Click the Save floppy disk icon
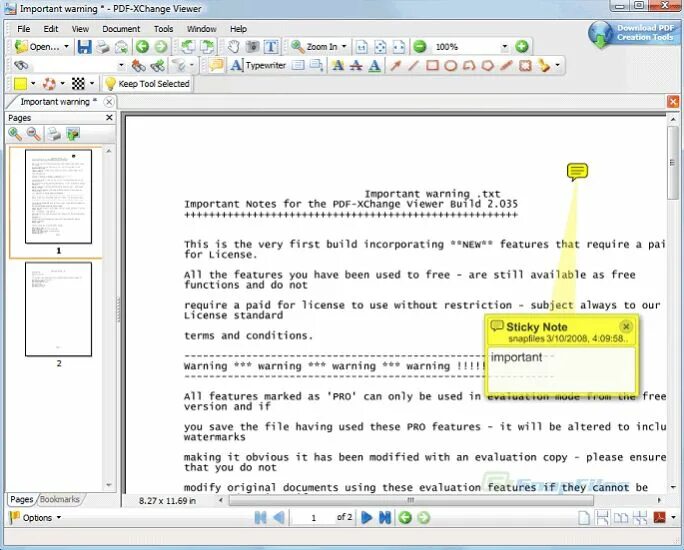Image resolution: width=684 pixels, height=550 pixels. tap(84, 47)
